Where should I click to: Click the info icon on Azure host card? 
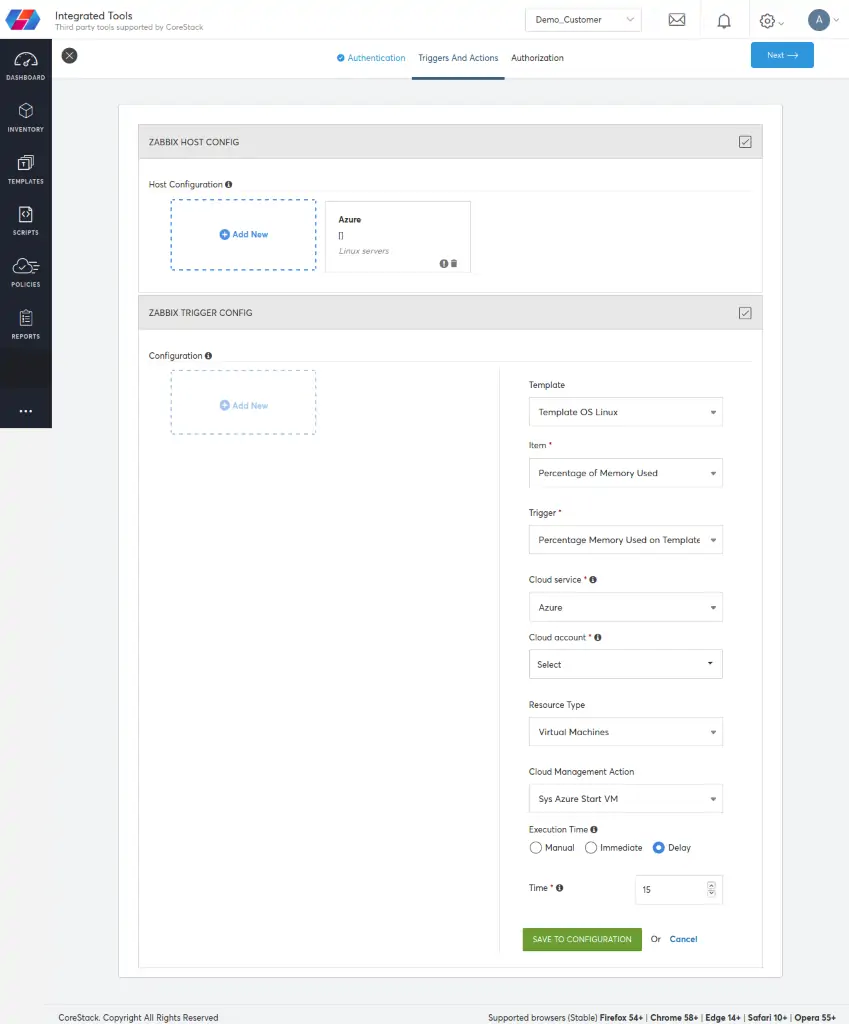click(x=444, y=263)
